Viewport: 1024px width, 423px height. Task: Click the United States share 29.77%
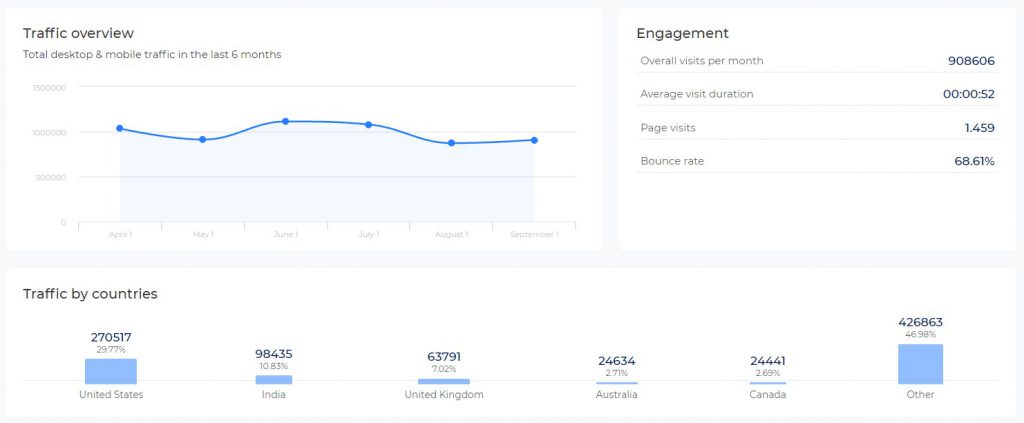tap(111, 350)
